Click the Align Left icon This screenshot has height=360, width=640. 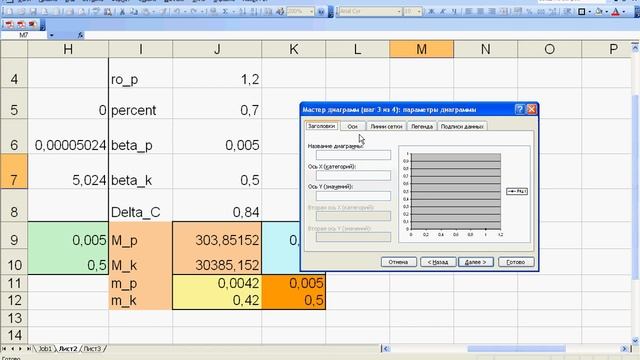point(469,12)
